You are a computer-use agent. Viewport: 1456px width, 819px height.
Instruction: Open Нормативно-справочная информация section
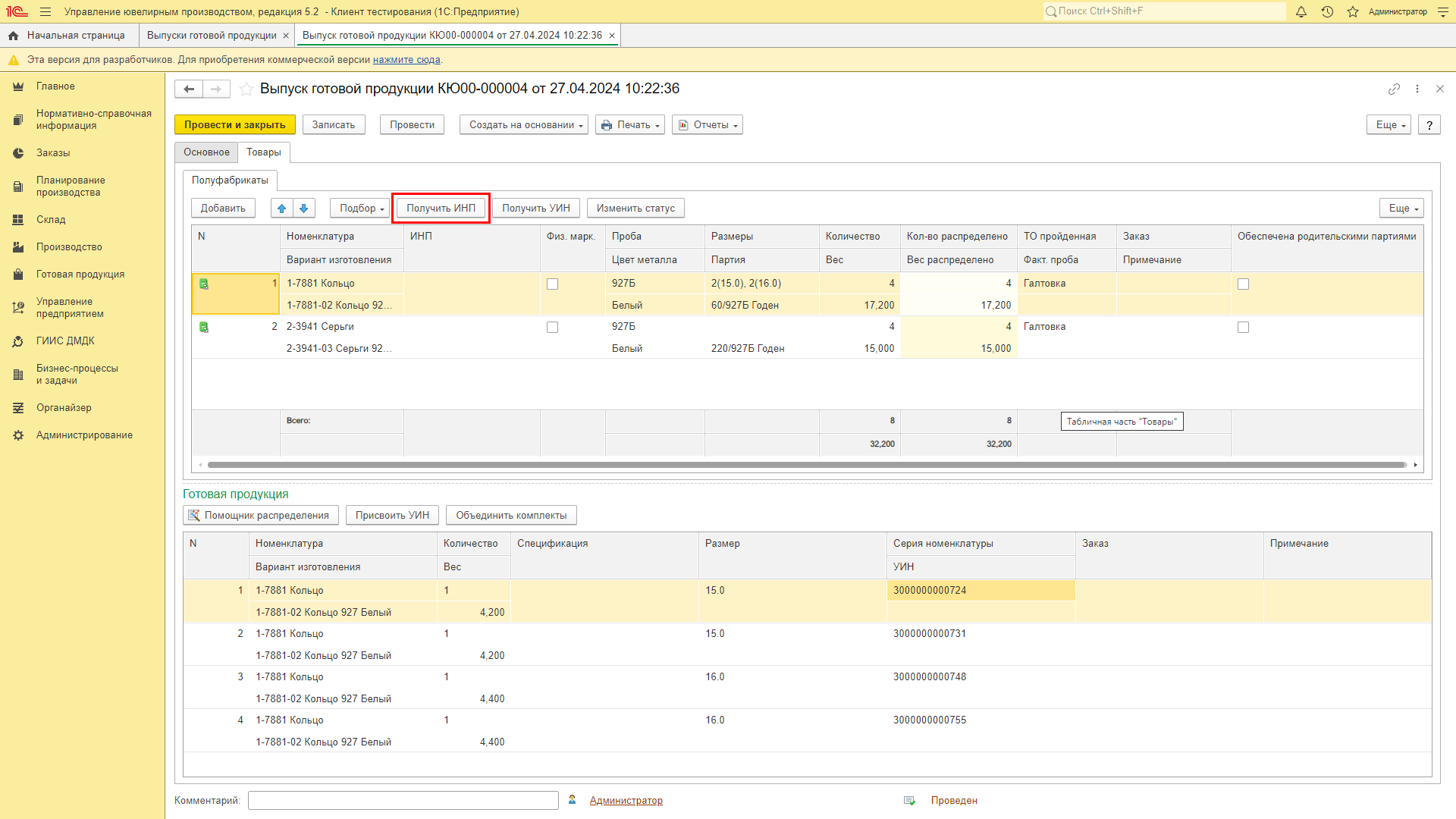(94, 120)
